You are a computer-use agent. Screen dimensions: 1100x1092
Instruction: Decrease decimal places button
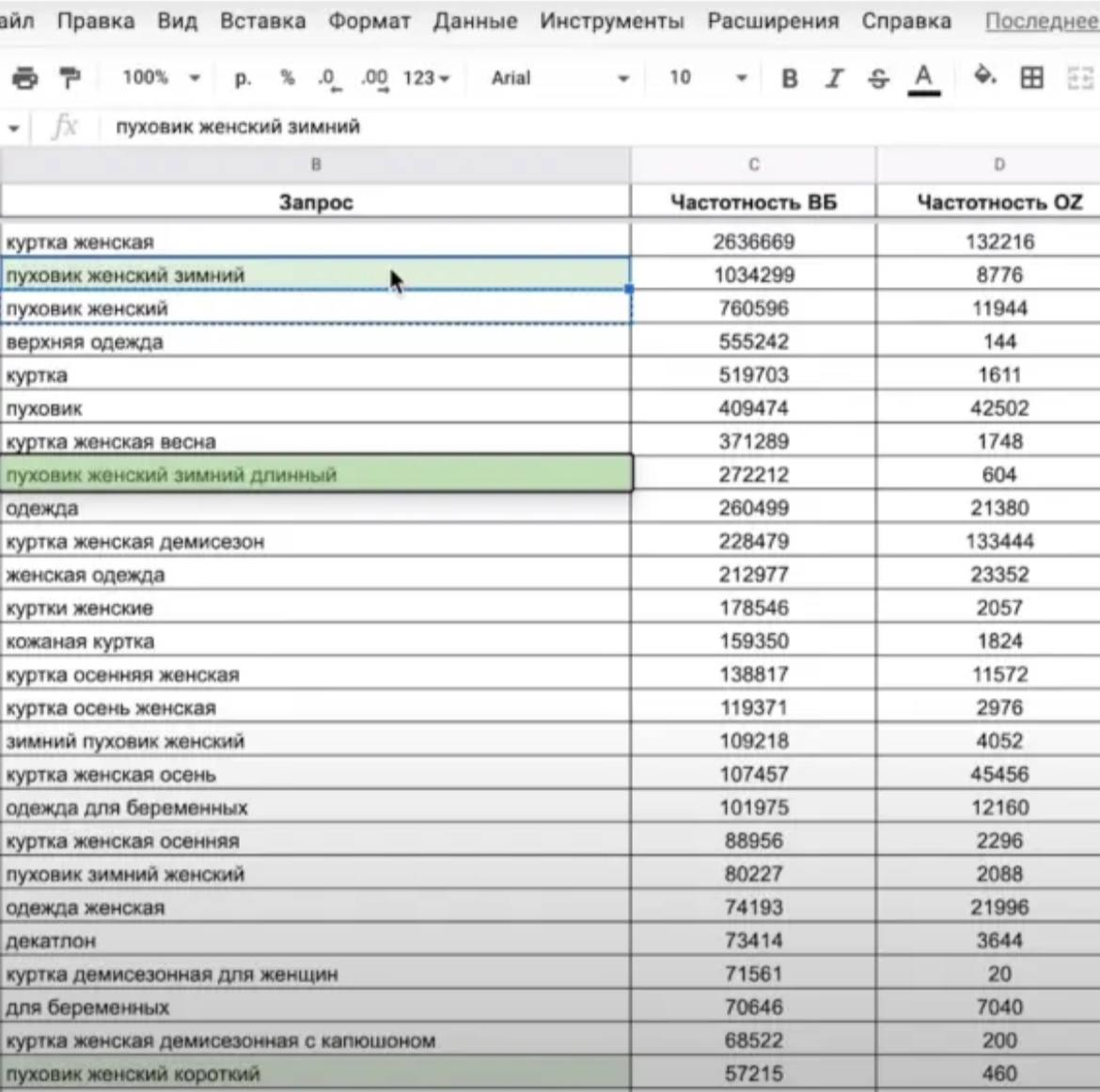[328, 78]
